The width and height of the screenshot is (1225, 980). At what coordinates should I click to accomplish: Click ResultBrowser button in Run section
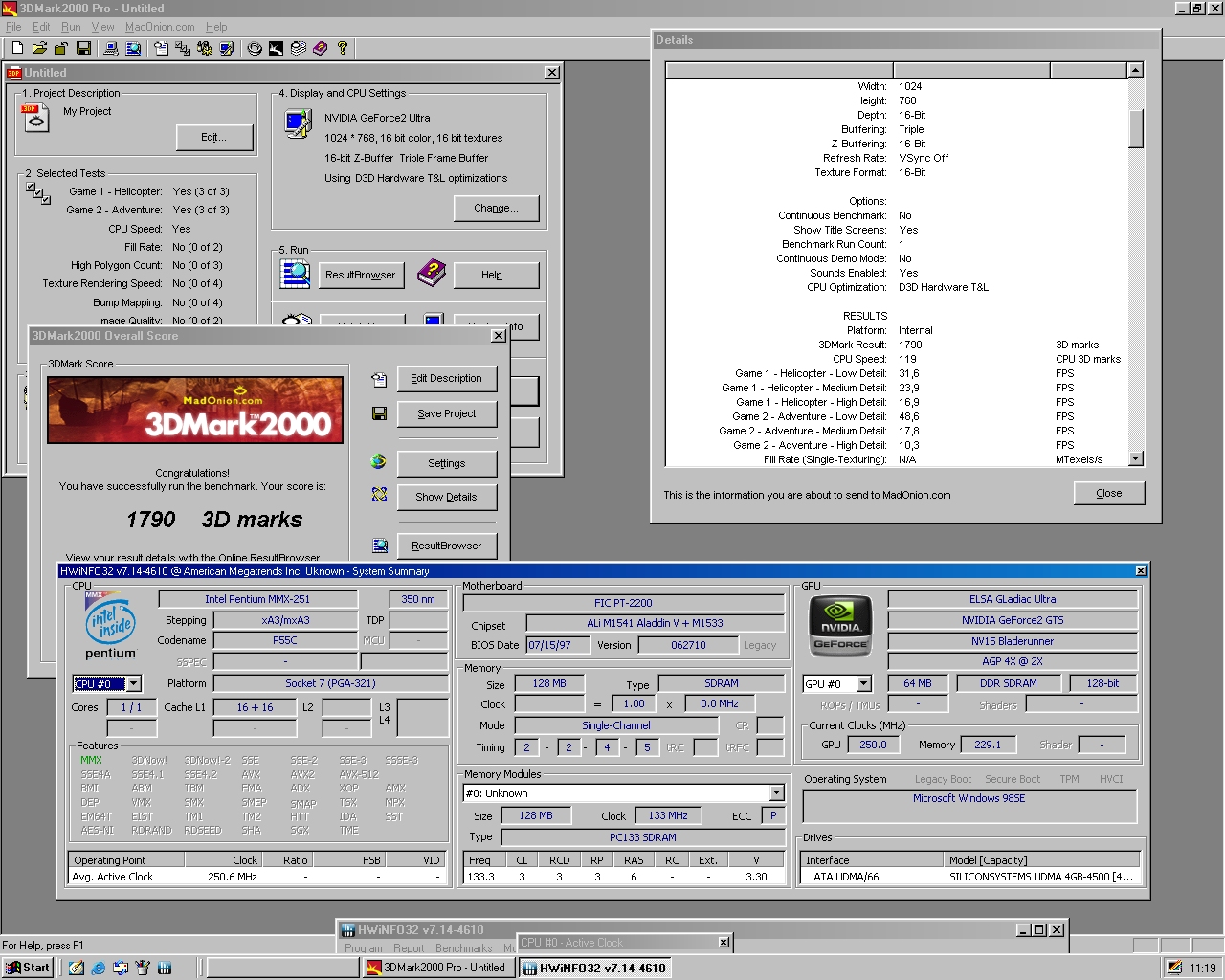(361, 275)
